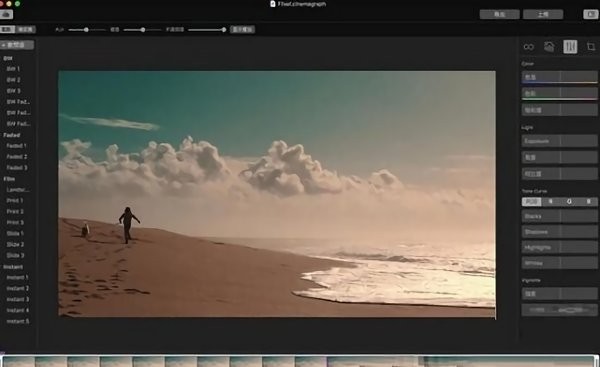The width and height of the screenshot is (600, 367).
Task: Click the Shadows tone curve slider
Action: 559,232
